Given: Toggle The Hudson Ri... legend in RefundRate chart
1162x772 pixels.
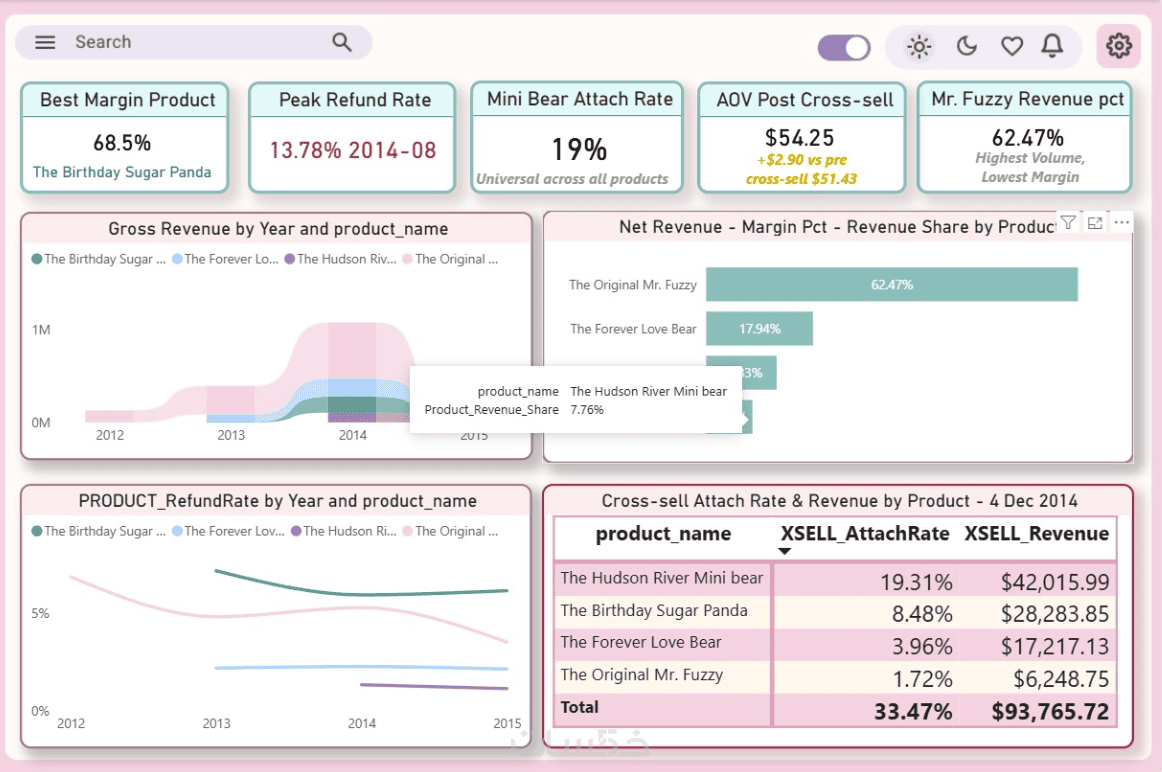Looking at the screenshot, I should click(x=344, y=531).
